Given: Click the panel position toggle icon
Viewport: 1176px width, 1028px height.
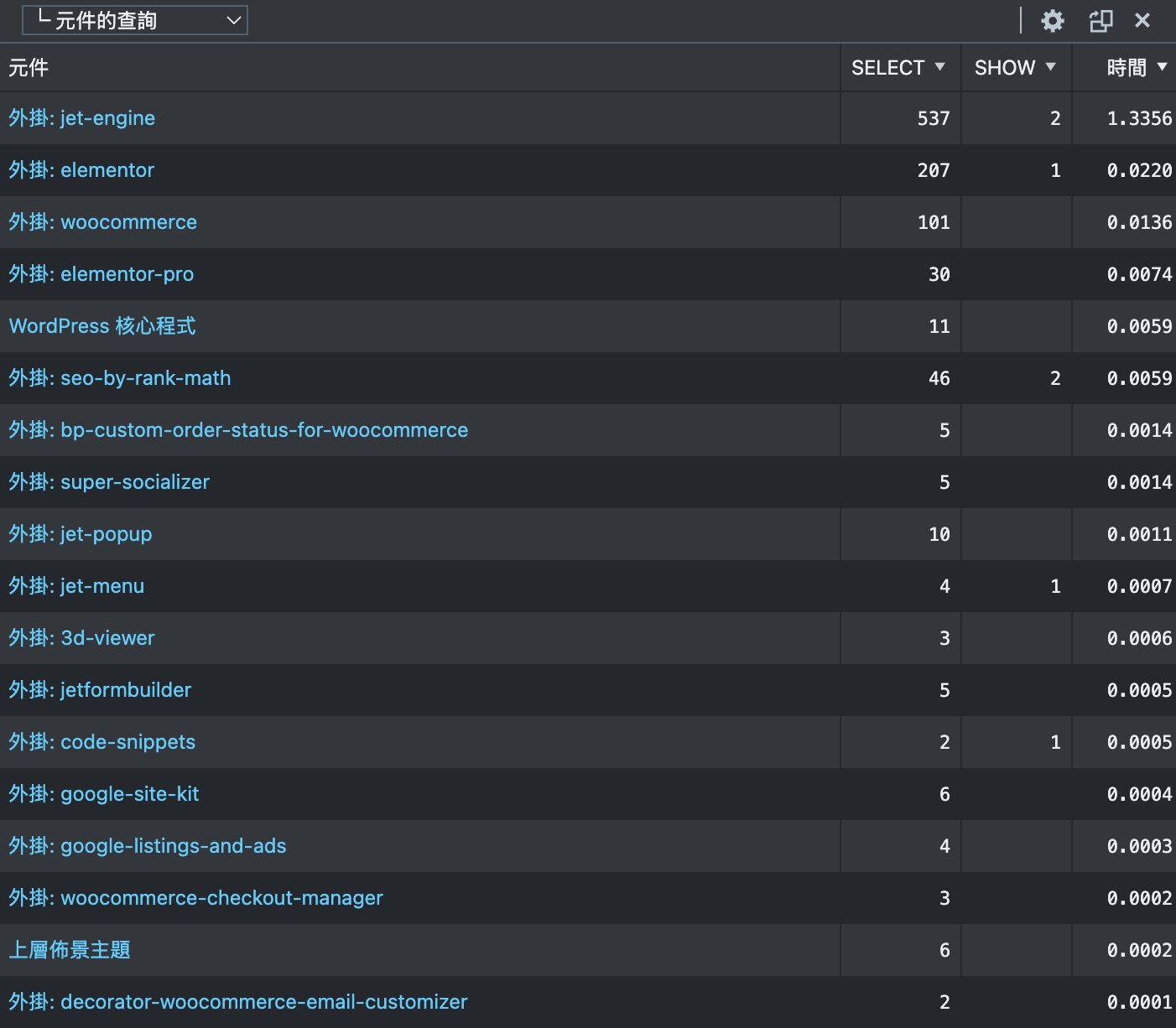Looking at the screenshot, I should (1101, 21).
